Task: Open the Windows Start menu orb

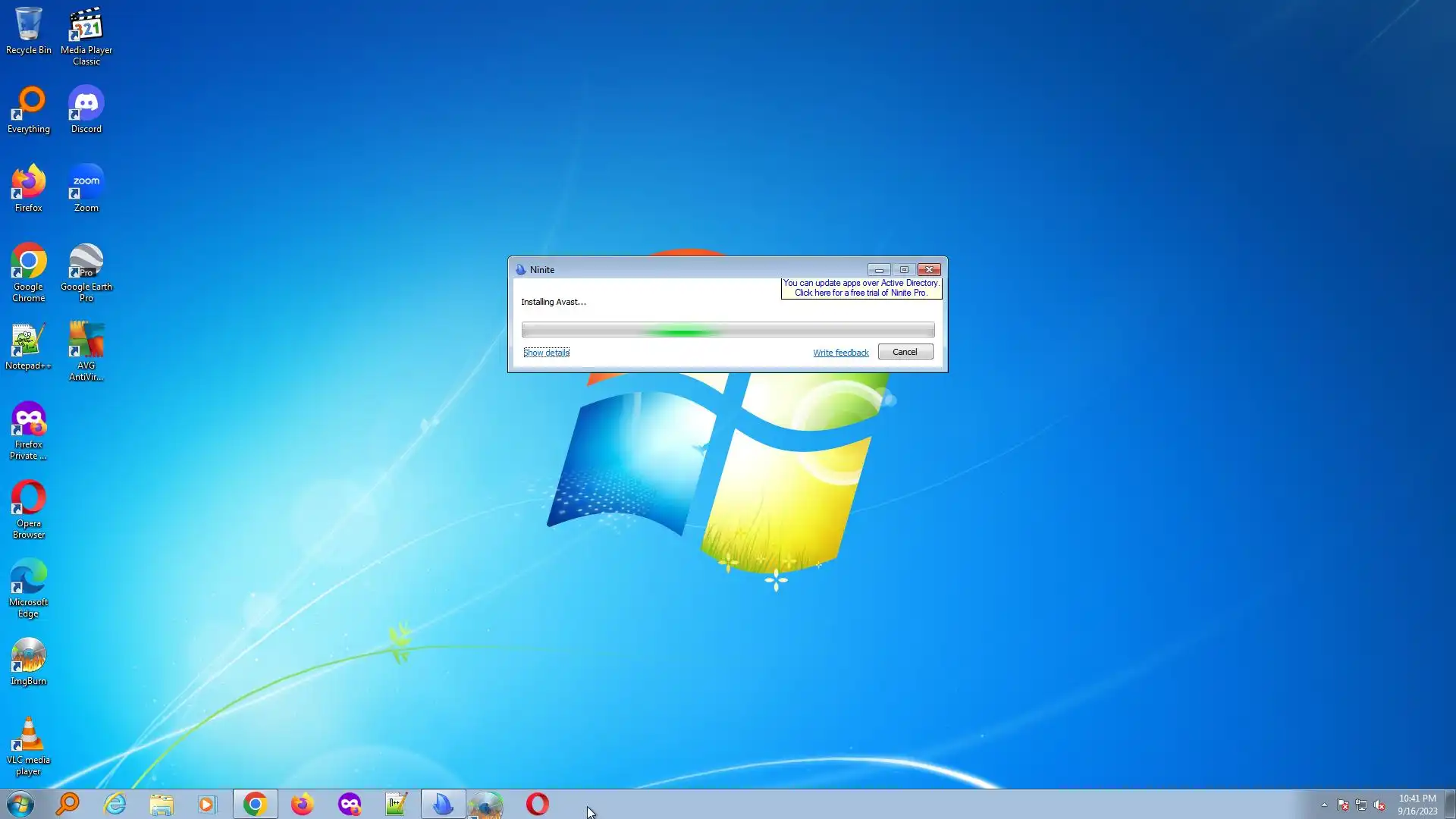Action: click(x=20, y=804)
